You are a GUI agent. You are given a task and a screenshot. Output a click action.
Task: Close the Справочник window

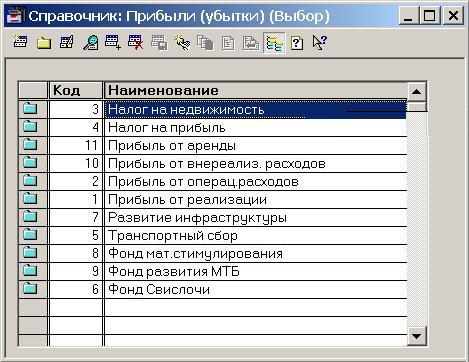[453, 16]
